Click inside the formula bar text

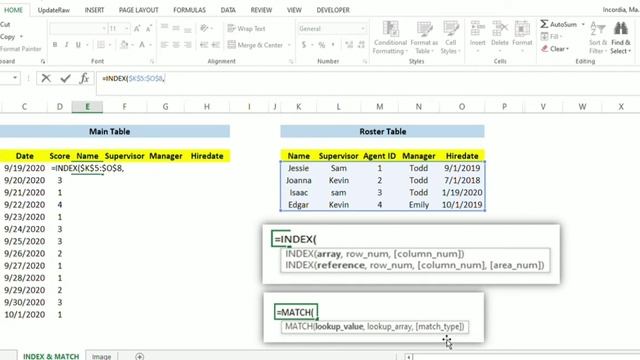133,78
